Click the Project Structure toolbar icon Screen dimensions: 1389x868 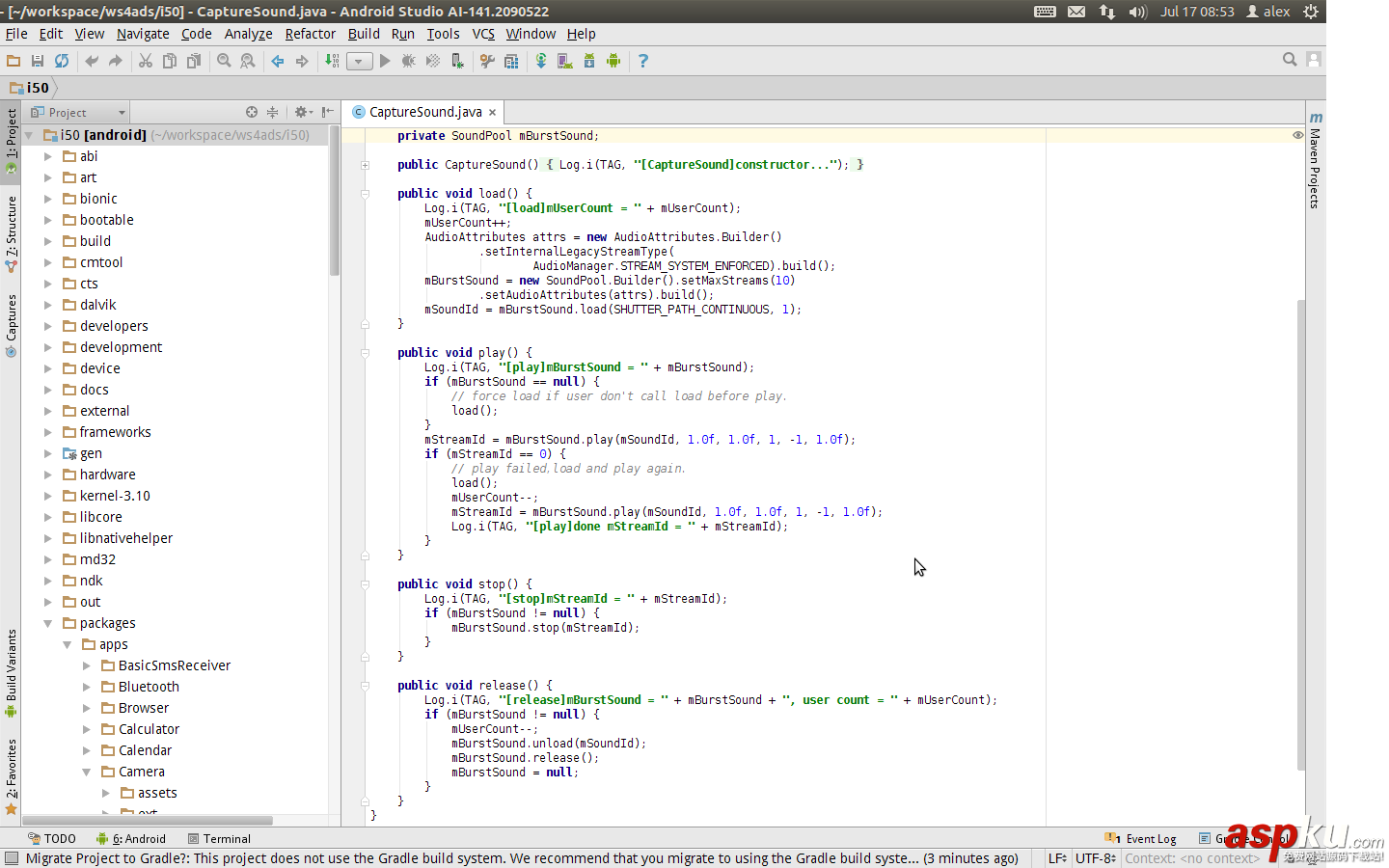511,61
